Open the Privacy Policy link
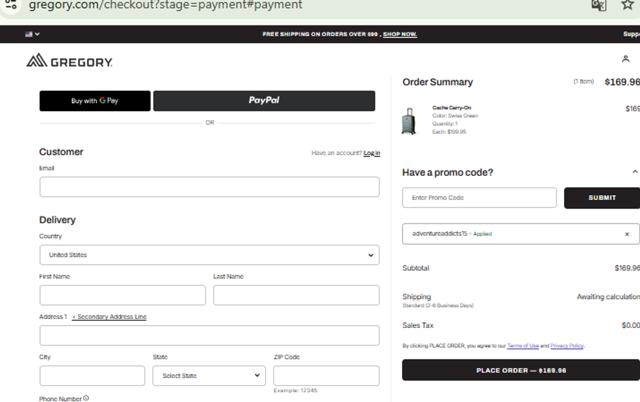This screenshot has width=640, height=402. [567, 346]
